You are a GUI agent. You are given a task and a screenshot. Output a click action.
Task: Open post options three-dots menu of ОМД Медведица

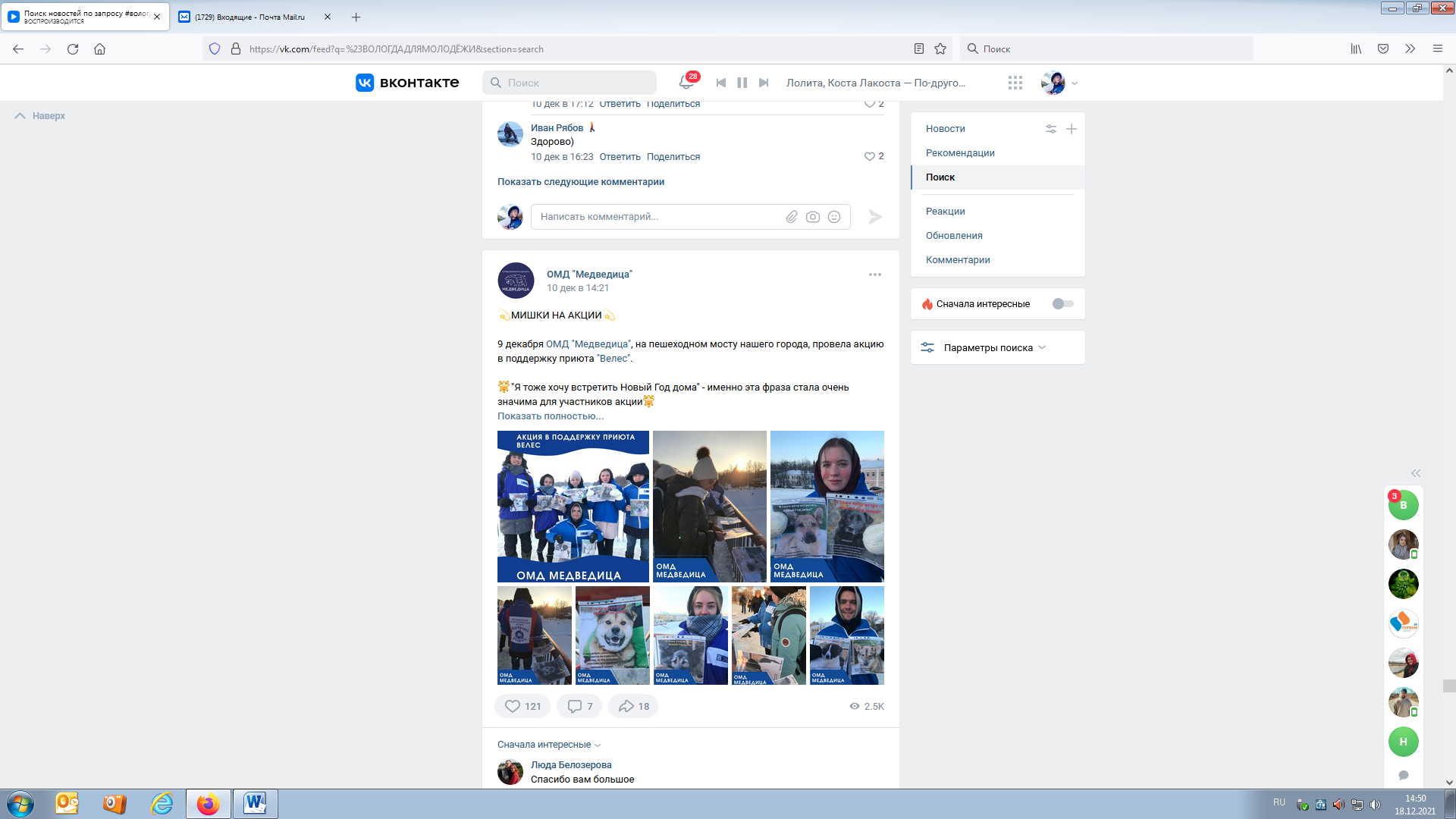pyautogui.click(x=875, y=275)
